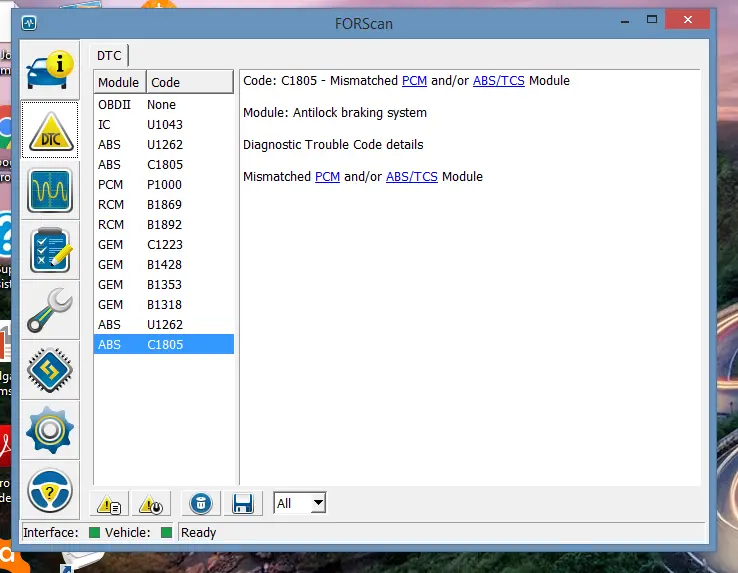Maximize the FORScan window

[652, 20]
